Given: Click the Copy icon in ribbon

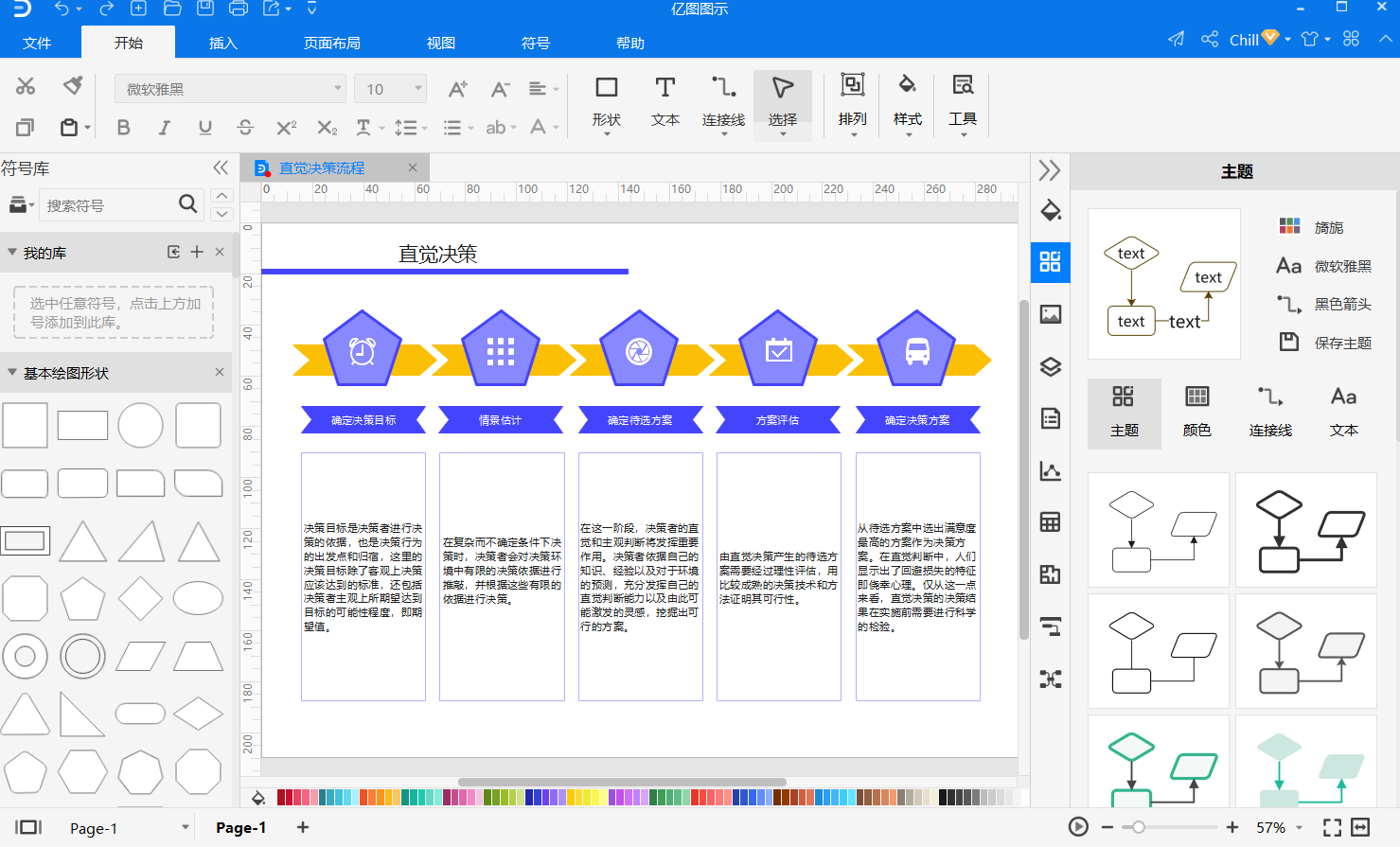Looking at the screenshot, I should [26, 127].
